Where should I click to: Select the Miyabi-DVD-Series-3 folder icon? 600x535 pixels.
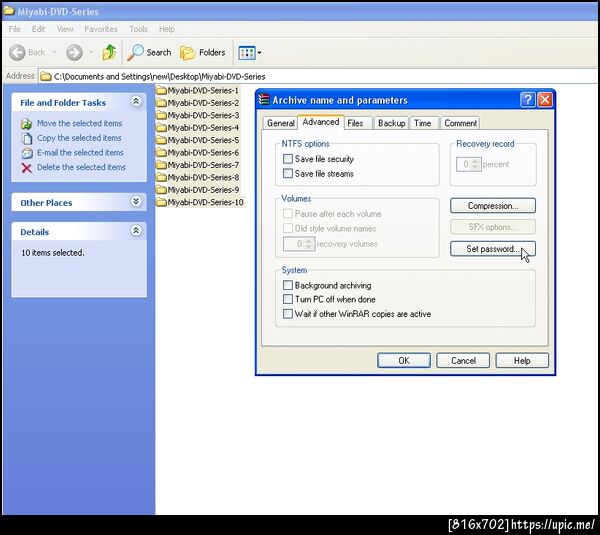pos(161,115)
